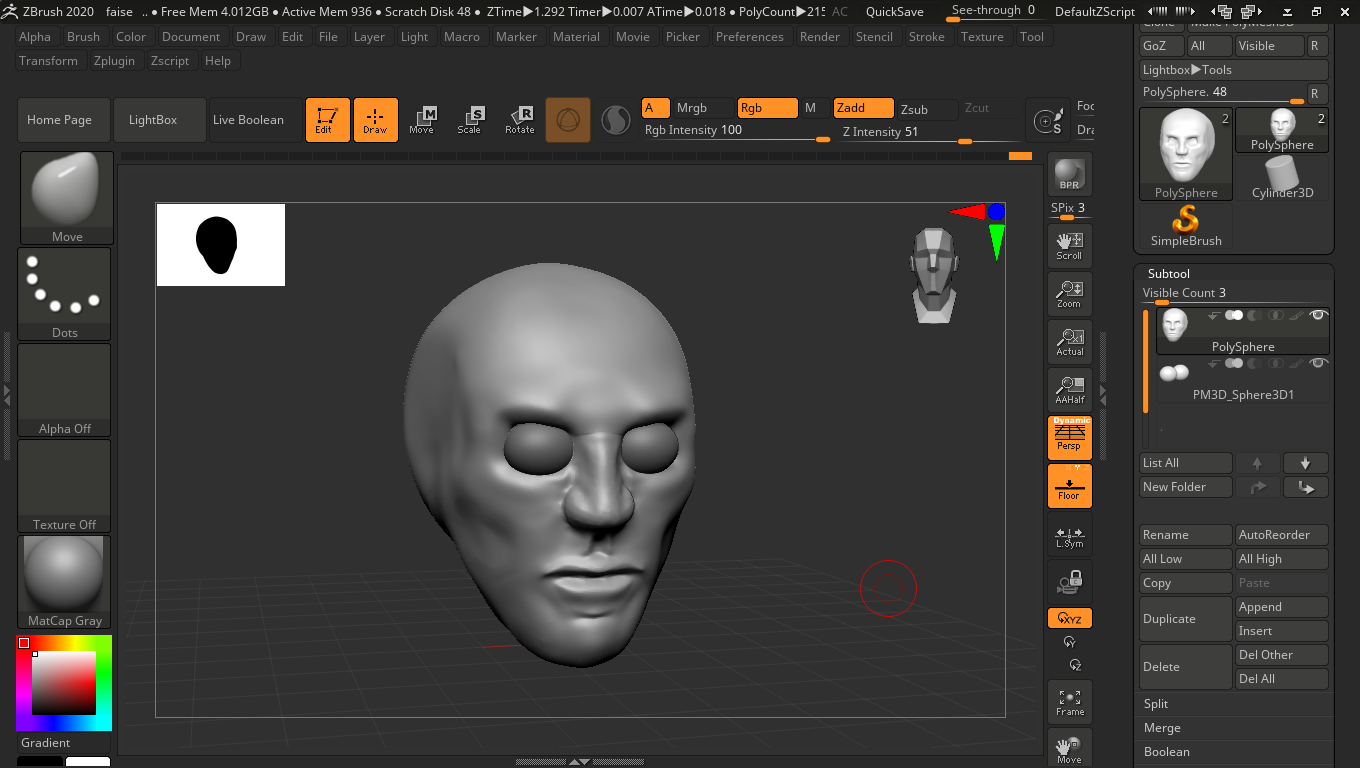Open the Preferences menu
The image size is (1360, 768).
click(749, 37)
